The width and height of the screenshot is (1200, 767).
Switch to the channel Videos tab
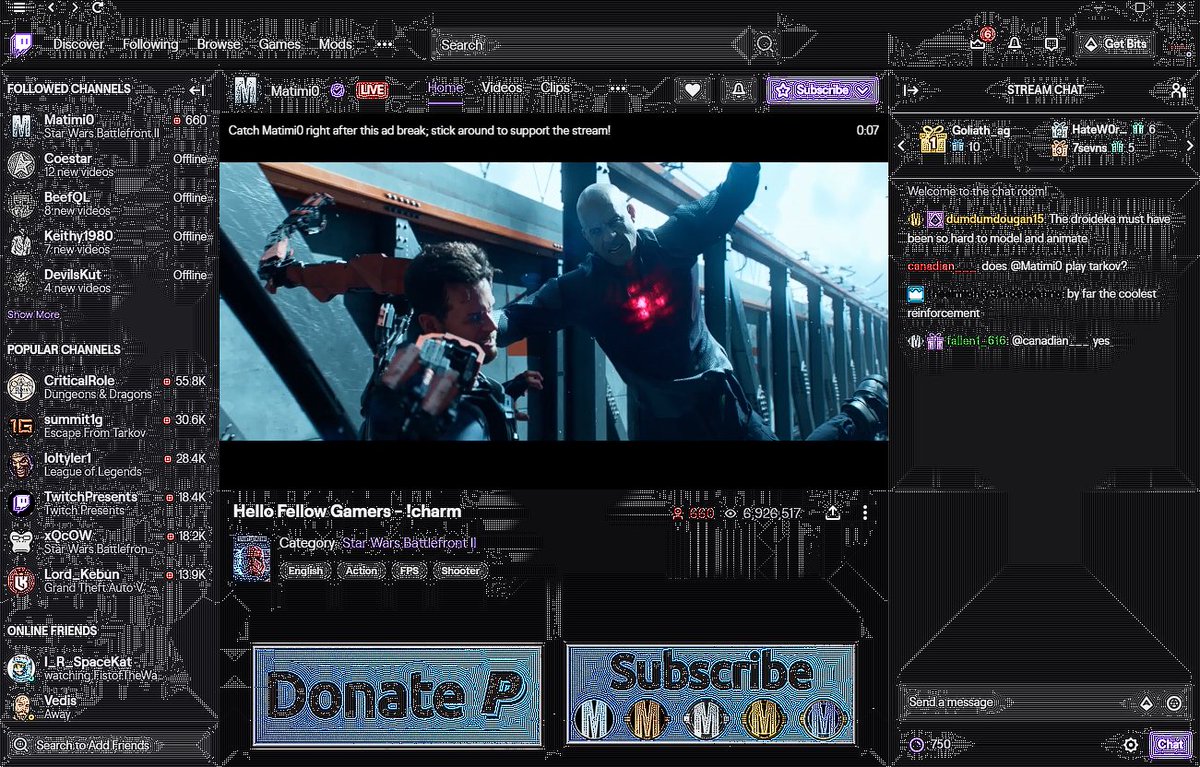pyautogui.click(x=502, y=88)
